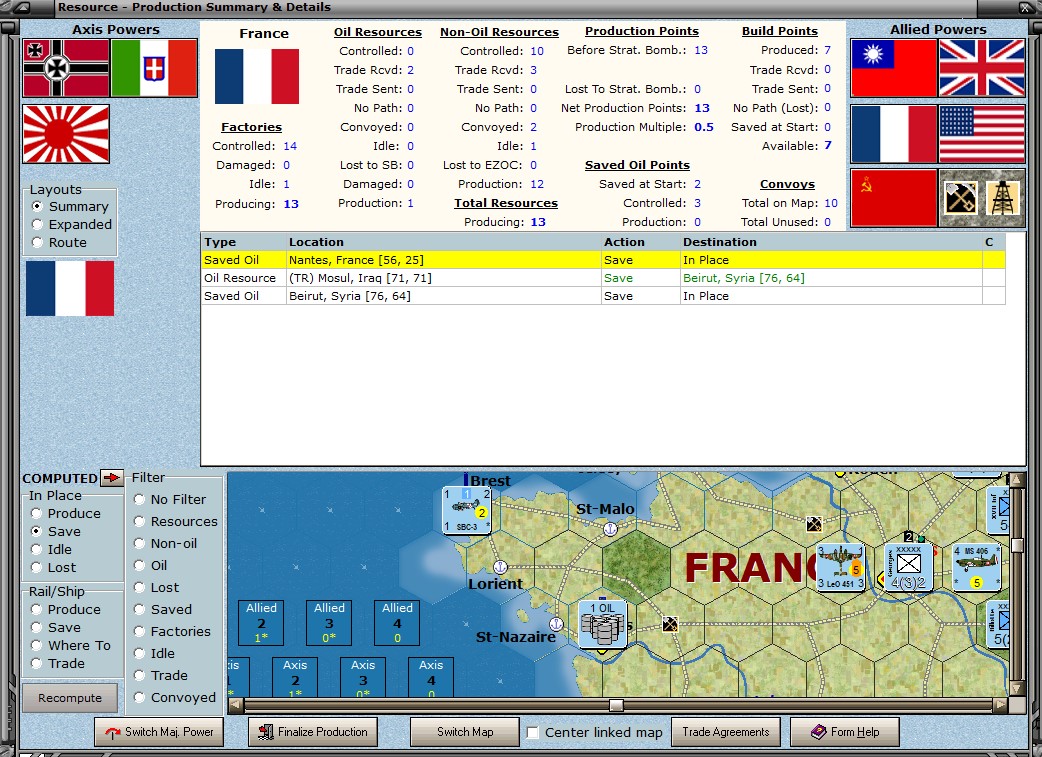1042x757 pixels.
Task: Select the Mosul, Iraq Oil Resource row
Action: [x=603, y=278]
